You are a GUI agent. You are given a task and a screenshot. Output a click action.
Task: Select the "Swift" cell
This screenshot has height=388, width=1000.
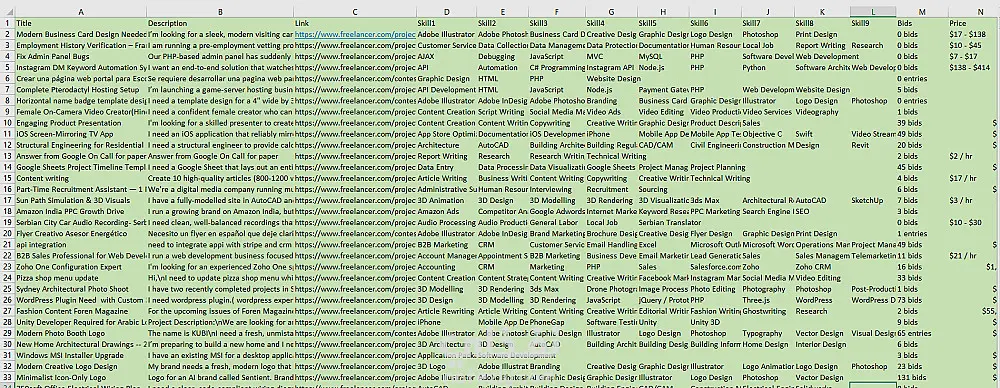pyautogui.click(x=822, y=135)
